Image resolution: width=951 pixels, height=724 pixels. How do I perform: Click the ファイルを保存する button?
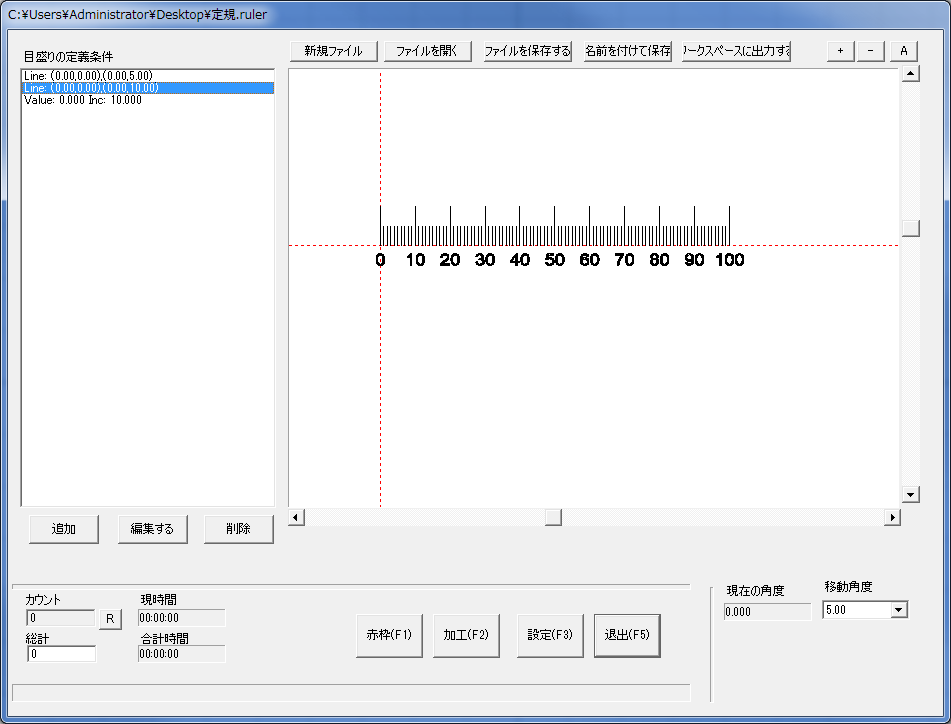click(528, 52)
